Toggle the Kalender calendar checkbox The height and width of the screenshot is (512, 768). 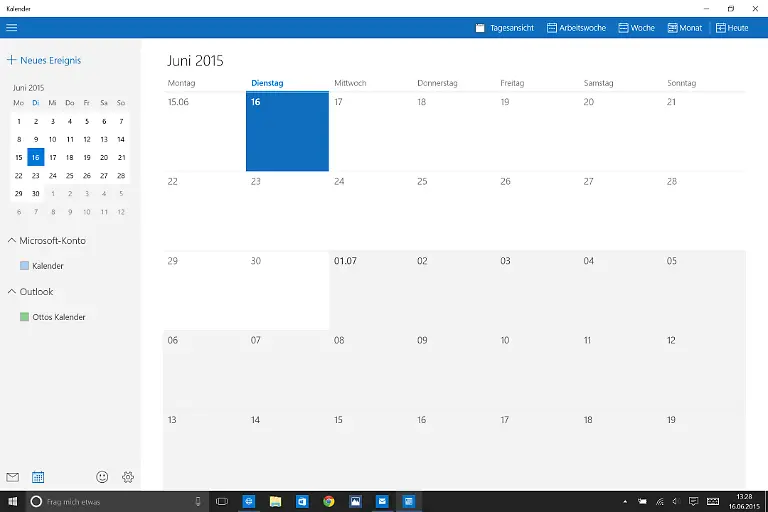(25, 266)
